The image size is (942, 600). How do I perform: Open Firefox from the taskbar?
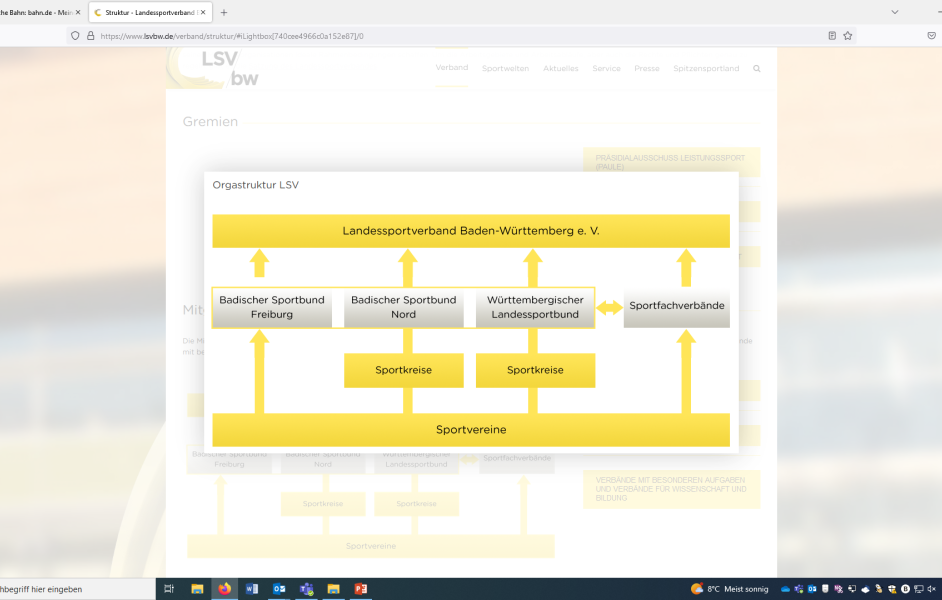tap(225, 589)
